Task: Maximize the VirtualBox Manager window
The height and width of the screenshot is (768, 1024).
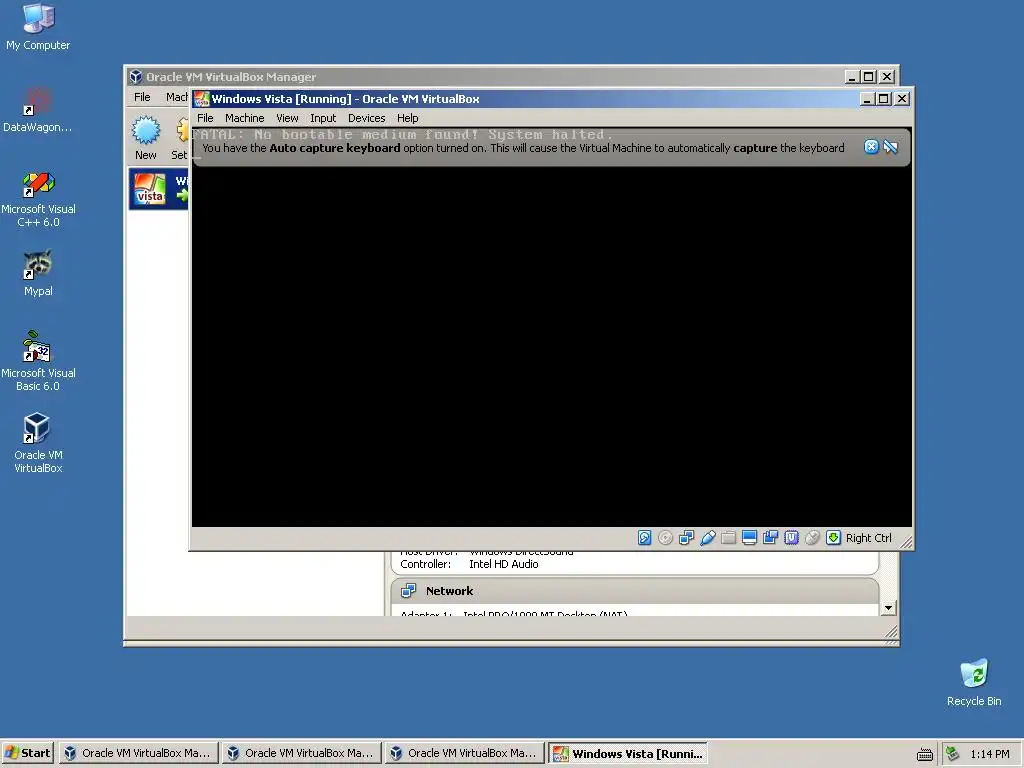Action: (x=868, y=76)
